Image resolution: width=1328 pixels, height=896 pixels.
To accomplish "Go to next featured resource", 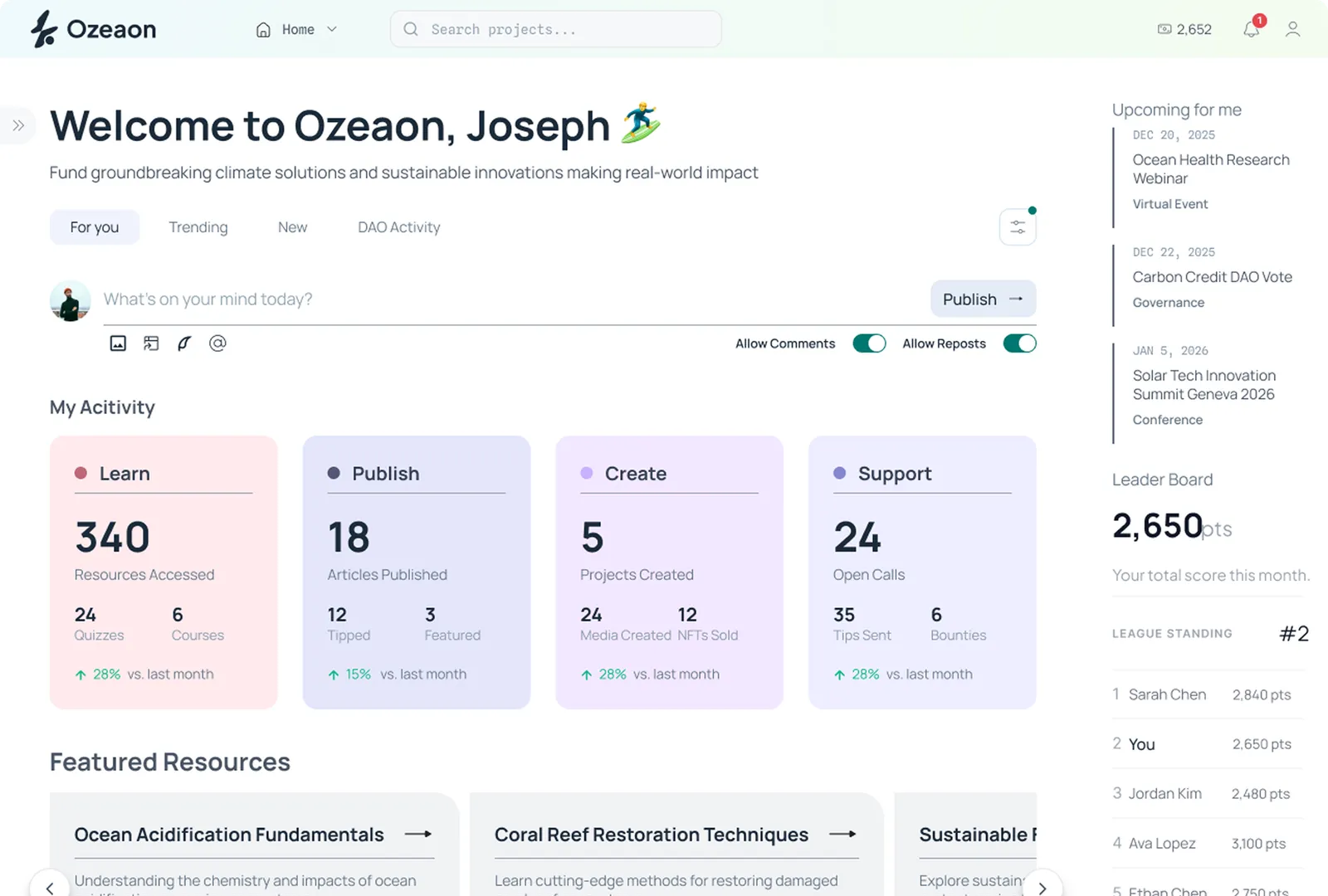I will [x=1042, y=887].
